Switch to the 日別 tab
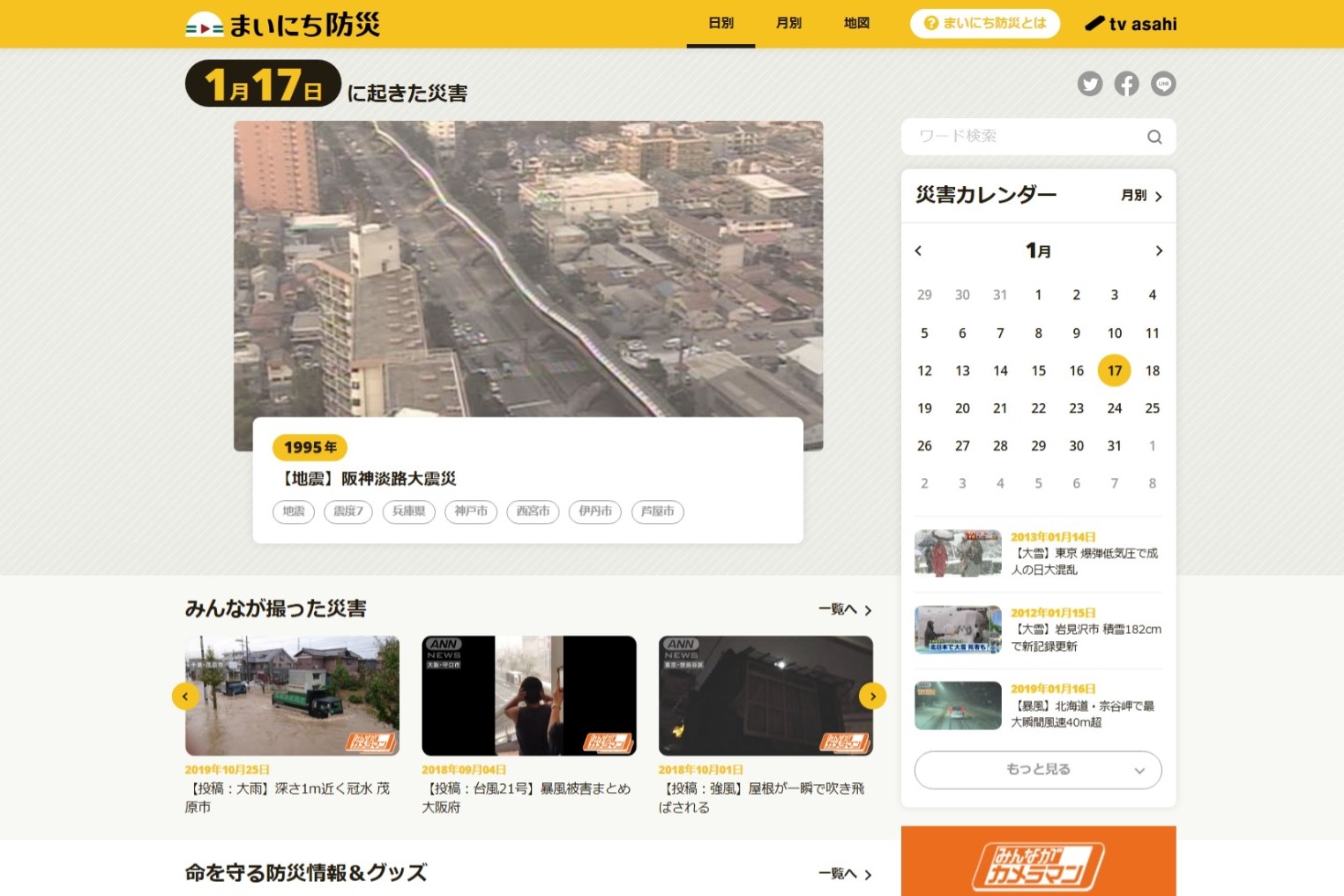1344x896 pixels. pos(721,23)
